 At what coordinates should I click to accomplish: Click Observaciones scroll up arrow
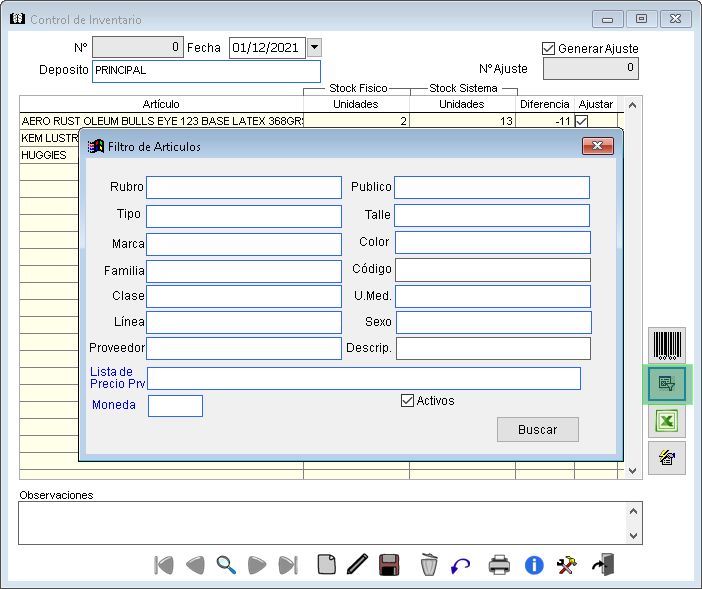point(633,511)
